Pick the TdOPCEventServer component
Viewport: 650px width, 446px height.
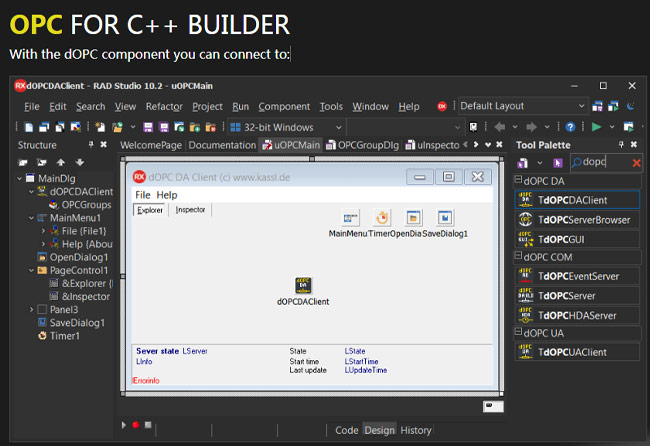coord(577,276)
